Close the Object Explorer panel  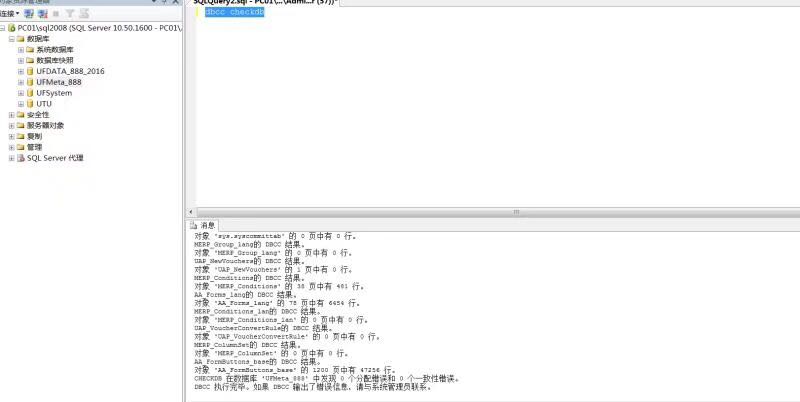click(x=176, y=2)
